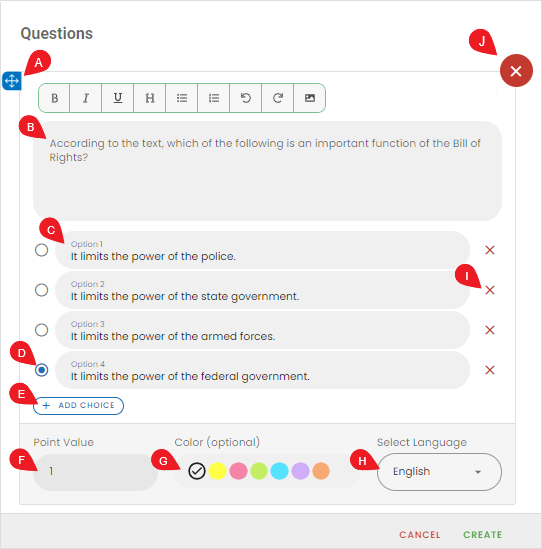Click the blue move handle icon
Screen dimensions: 542x549
(12, 81)
